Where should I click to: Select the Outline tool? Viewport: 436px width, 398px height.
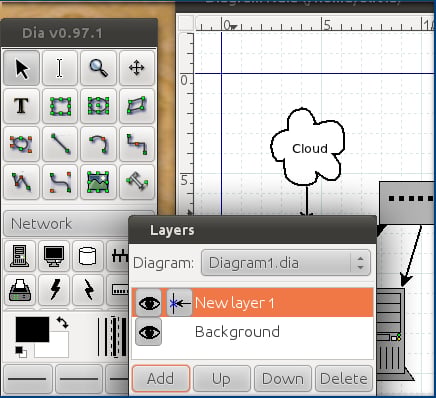[137, 182]
